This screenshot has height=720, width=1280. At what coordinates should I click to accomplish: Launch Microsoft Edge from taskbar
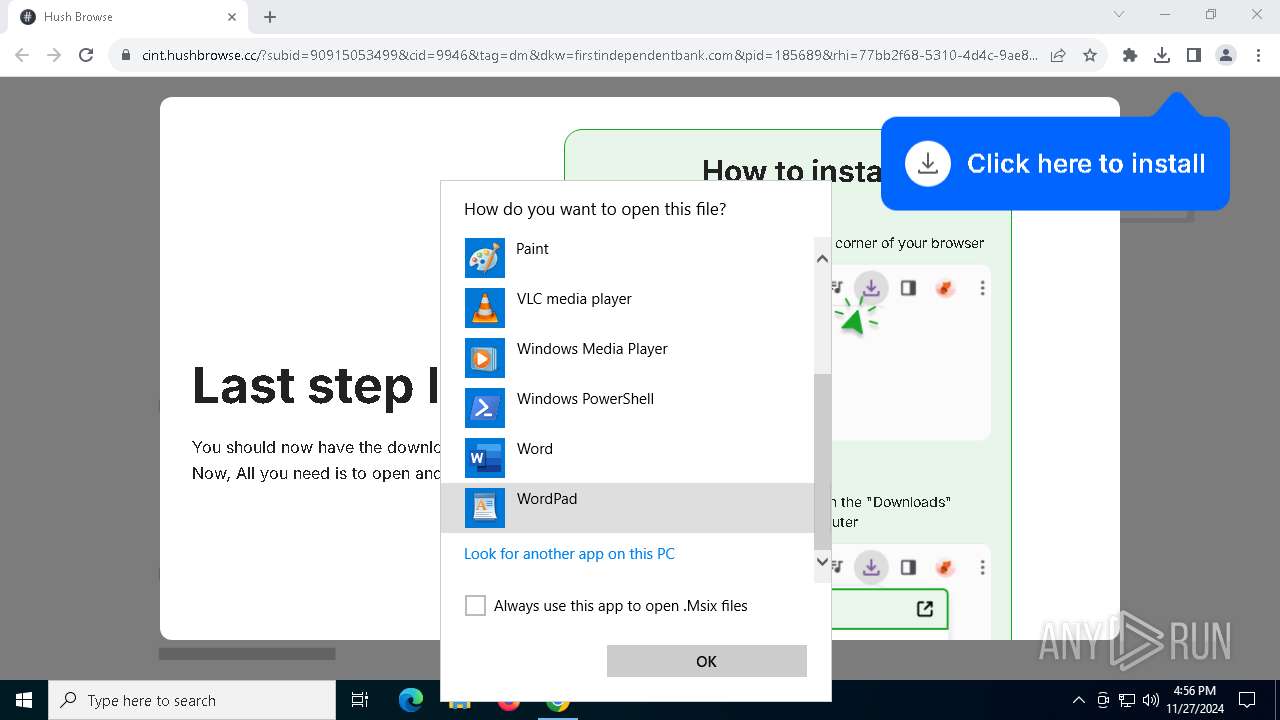click(411, 700)
